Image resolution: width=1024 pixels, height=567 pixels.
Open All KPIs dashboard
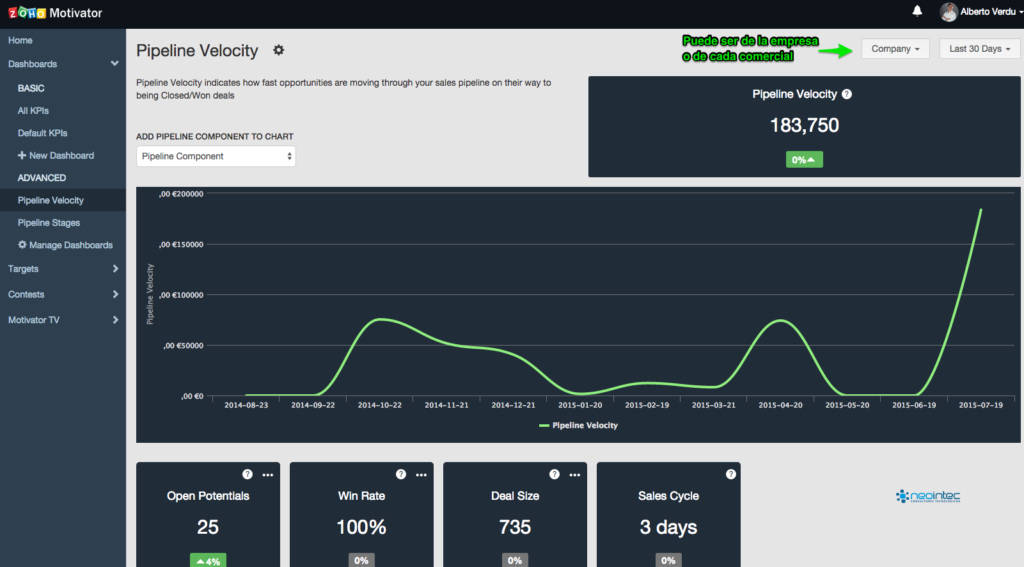(33, 111)
